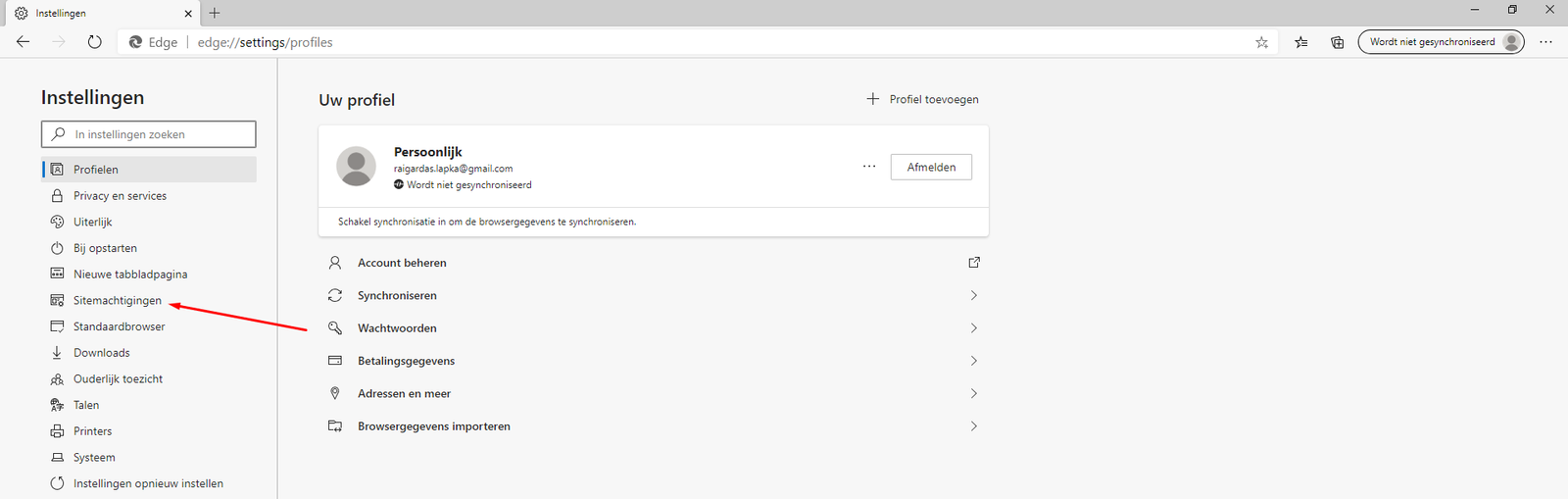The image size is (1568, 499).
Task: Click the back navigation arrow
Action: [x=24, y=42]
